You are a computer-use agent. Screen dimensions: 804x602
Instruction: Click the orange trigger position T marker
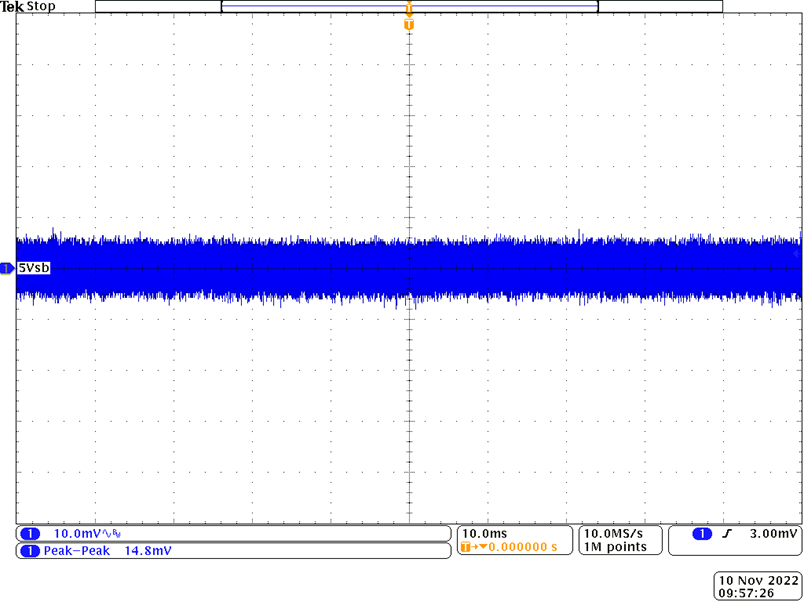point(408,22)
